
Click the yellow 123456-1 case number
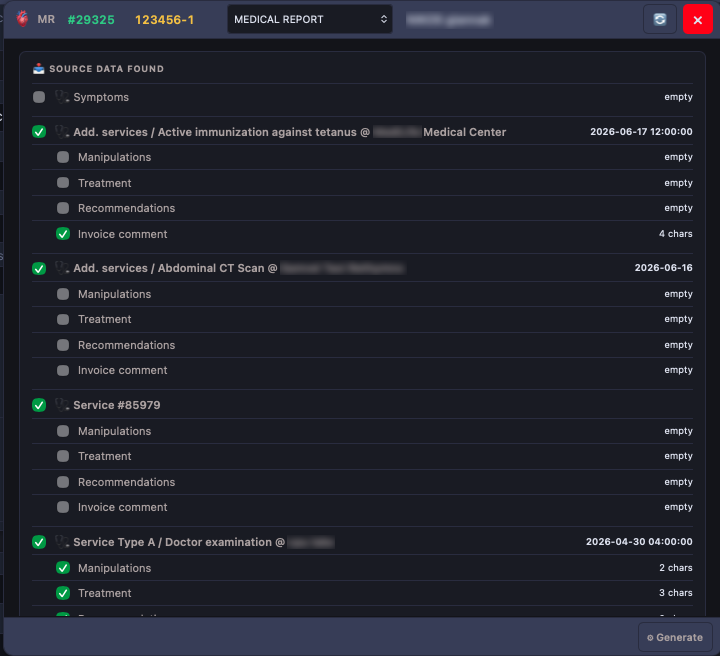tap(164, 20)
